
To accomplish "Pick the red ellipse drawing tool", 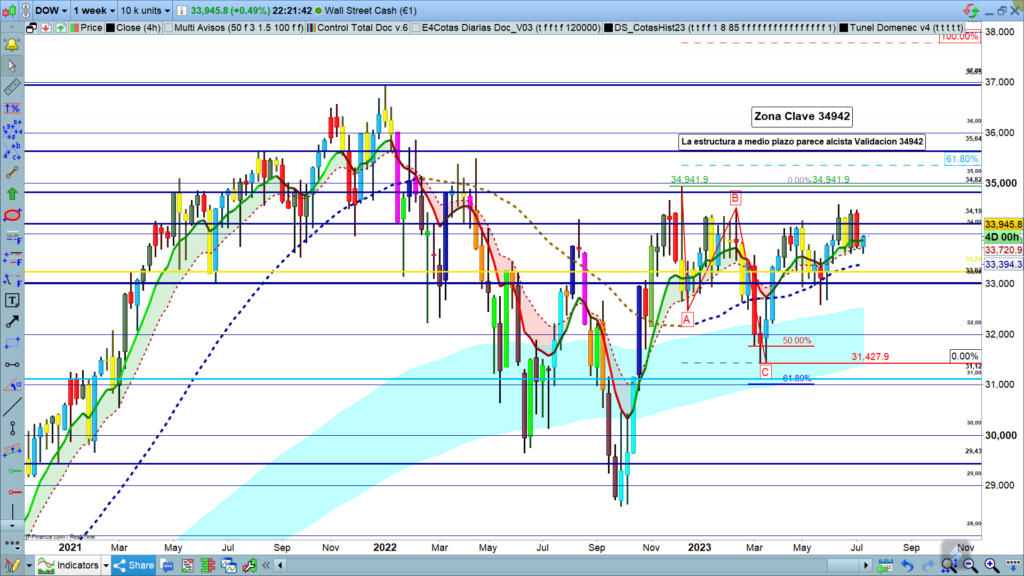I will pos(12,216).
